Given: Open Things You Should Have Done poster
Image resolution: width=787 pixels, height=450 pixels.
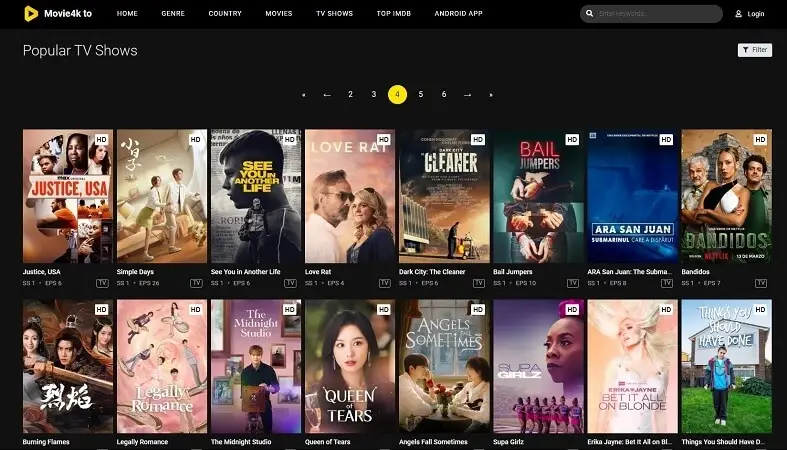Looking at the screenshot, I should 726,366.
